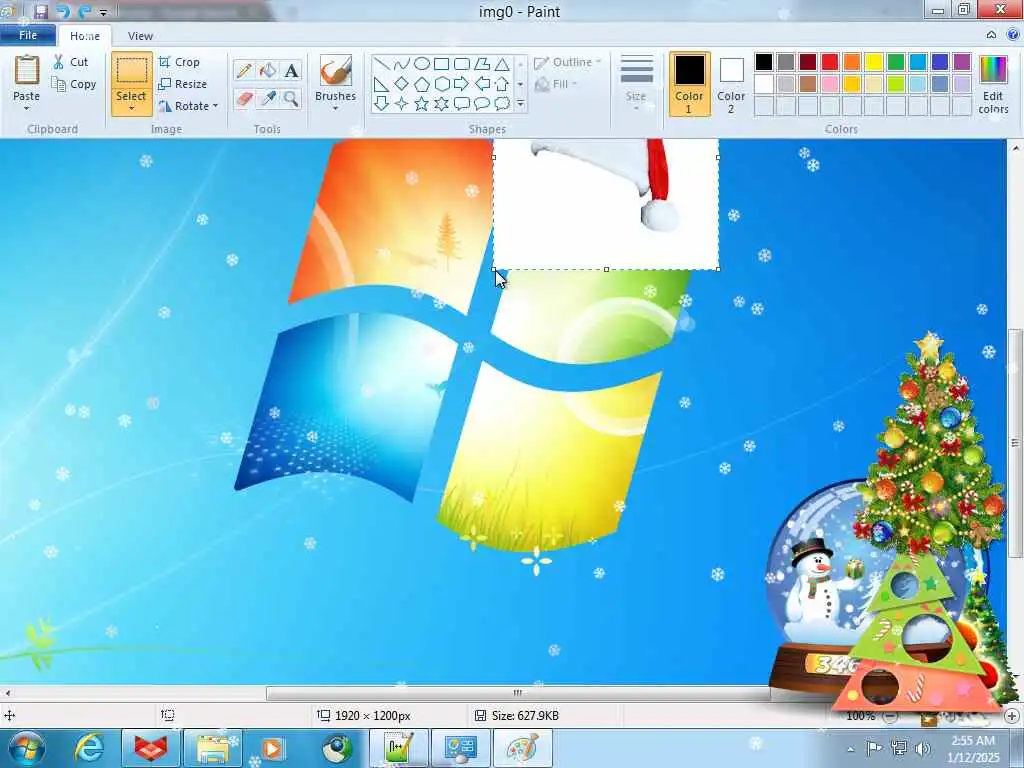Select the Fill with color bucket tool

coord(268,71)
